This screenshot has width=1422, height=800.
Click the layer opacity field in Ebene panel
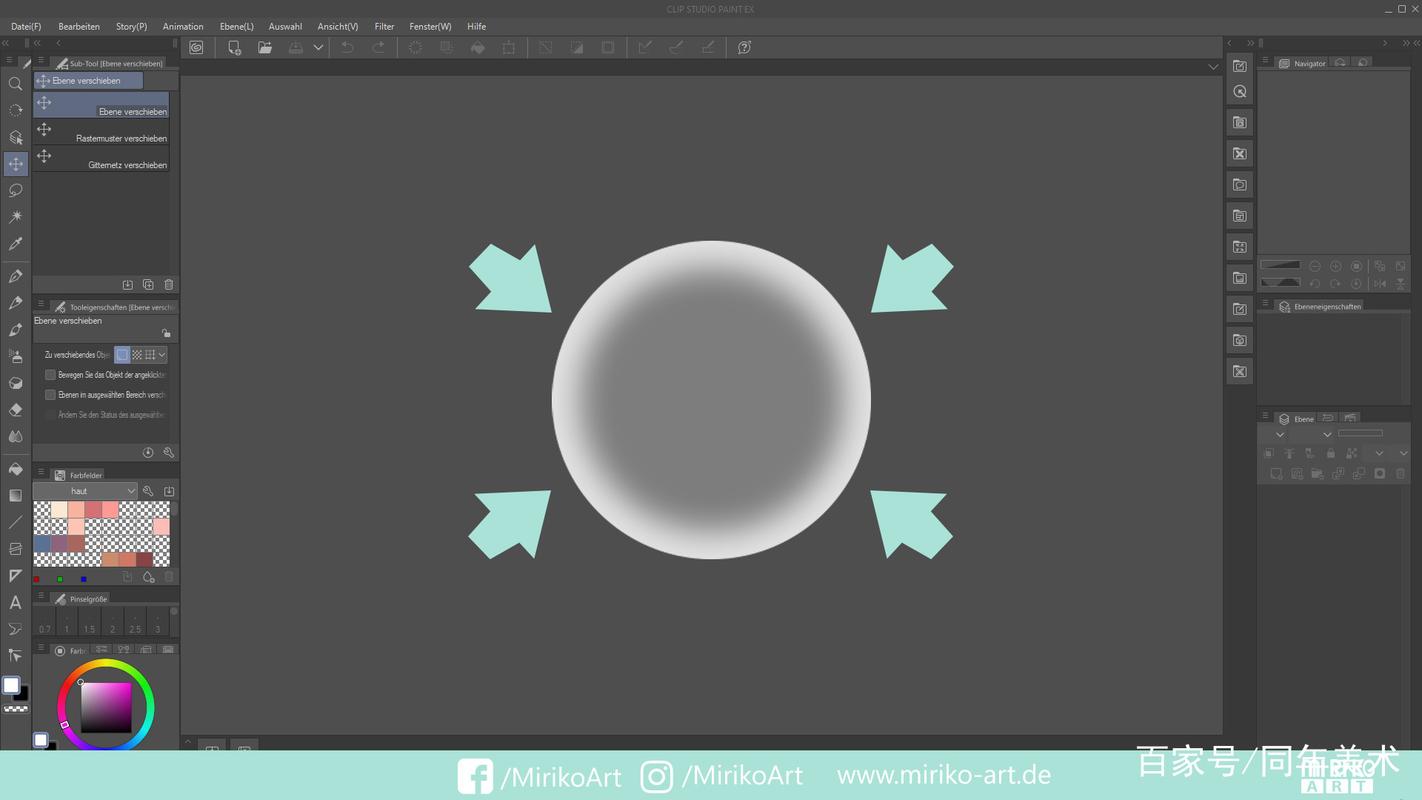(x=1360, y=434)
